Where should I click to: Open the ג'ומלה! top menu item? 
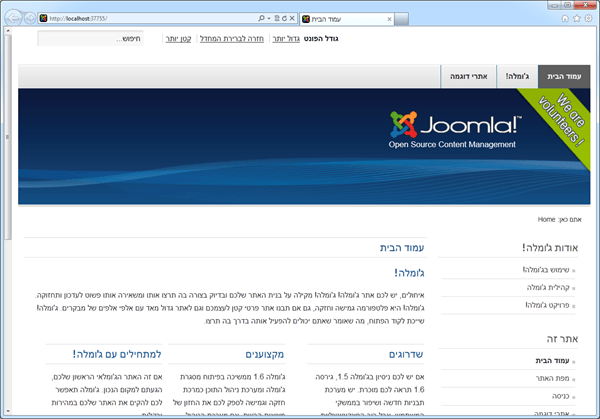517,77
